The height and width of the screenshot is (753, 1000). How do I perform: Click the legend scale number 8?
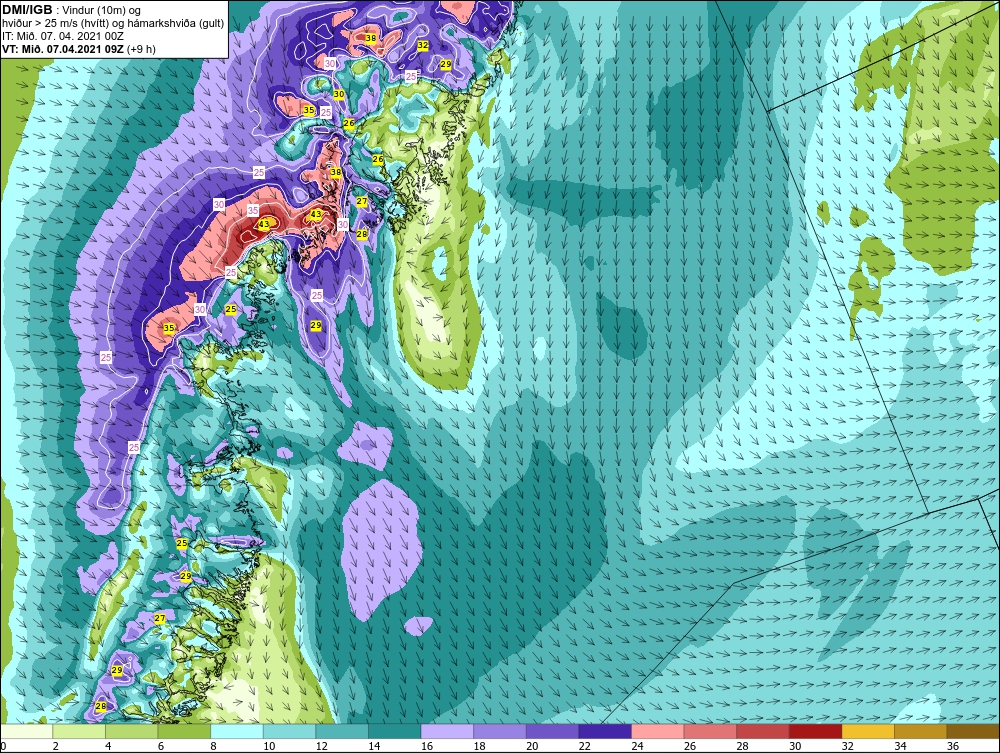pos(213,746)
